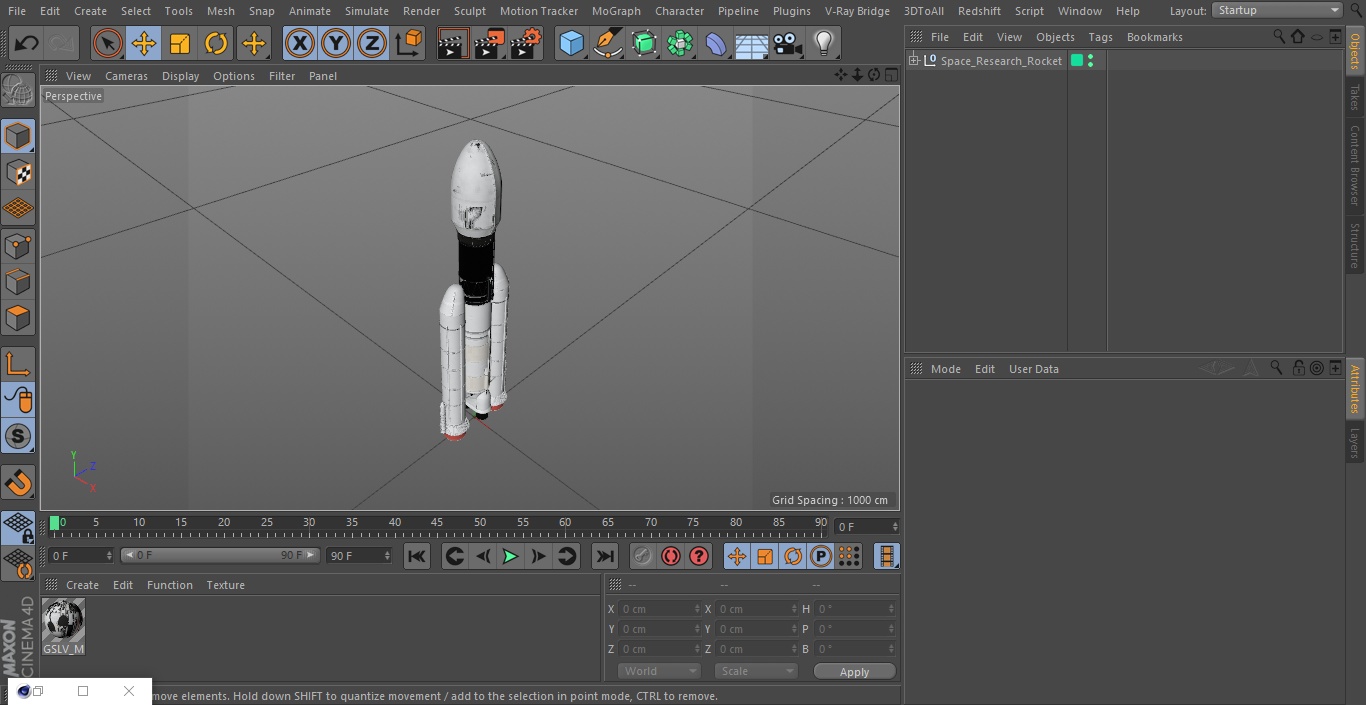This screenshot has height=705, width=1366.
Task: Open the green Array modeling object icon
Action: pos(680,43)
